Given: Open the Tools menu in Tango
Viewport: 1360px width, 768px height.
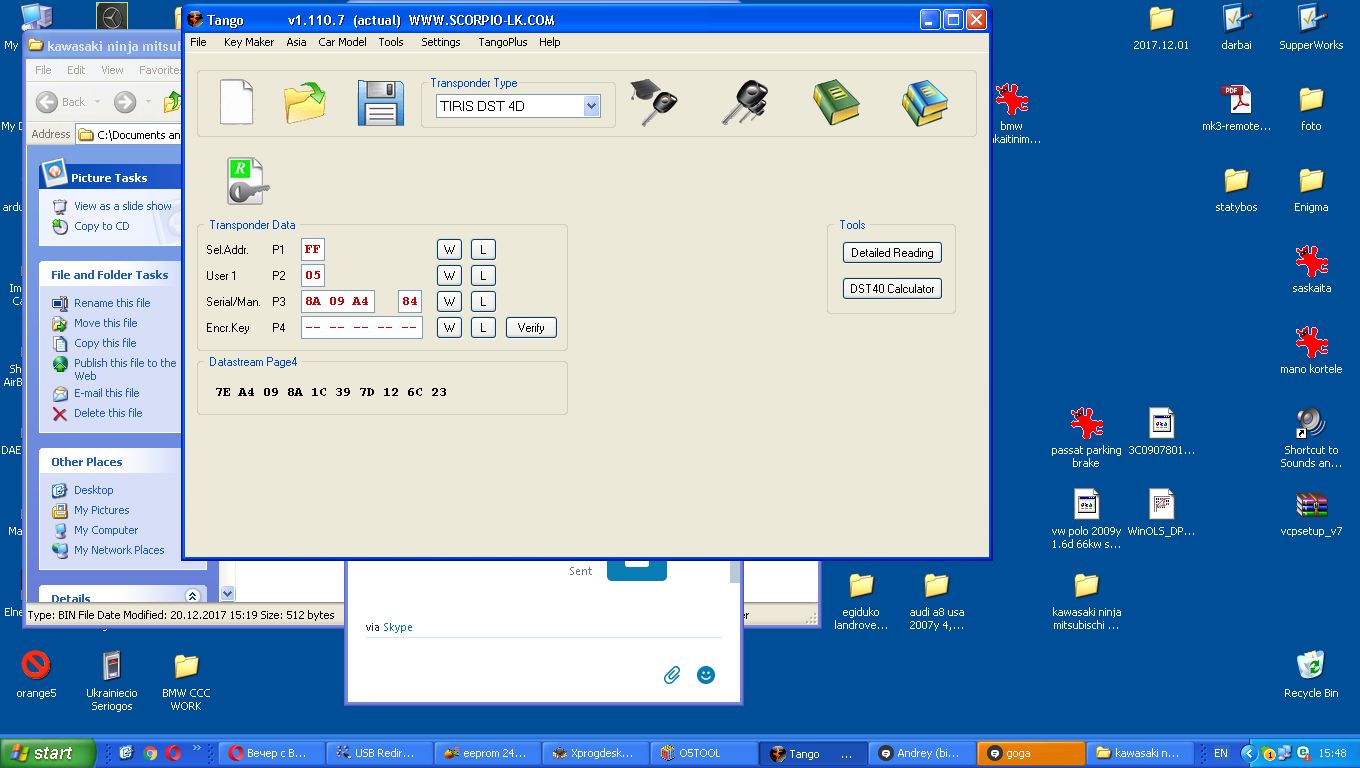Looking at the screenshot, I should (391, 42).
